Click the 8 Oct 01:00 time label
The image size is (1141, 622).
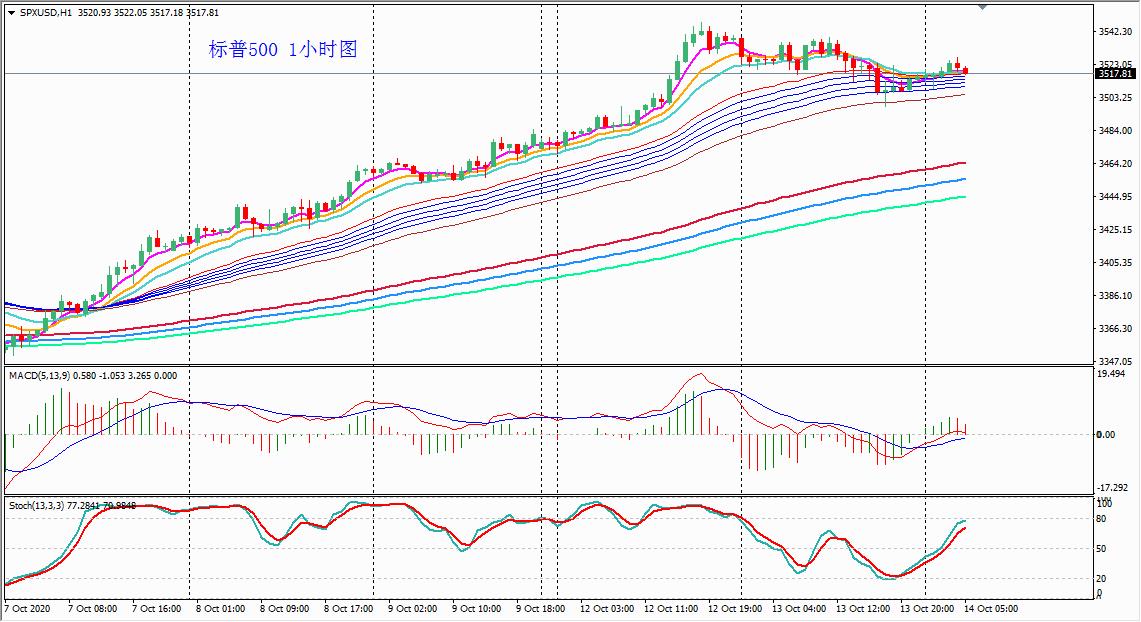click(220, 609)
